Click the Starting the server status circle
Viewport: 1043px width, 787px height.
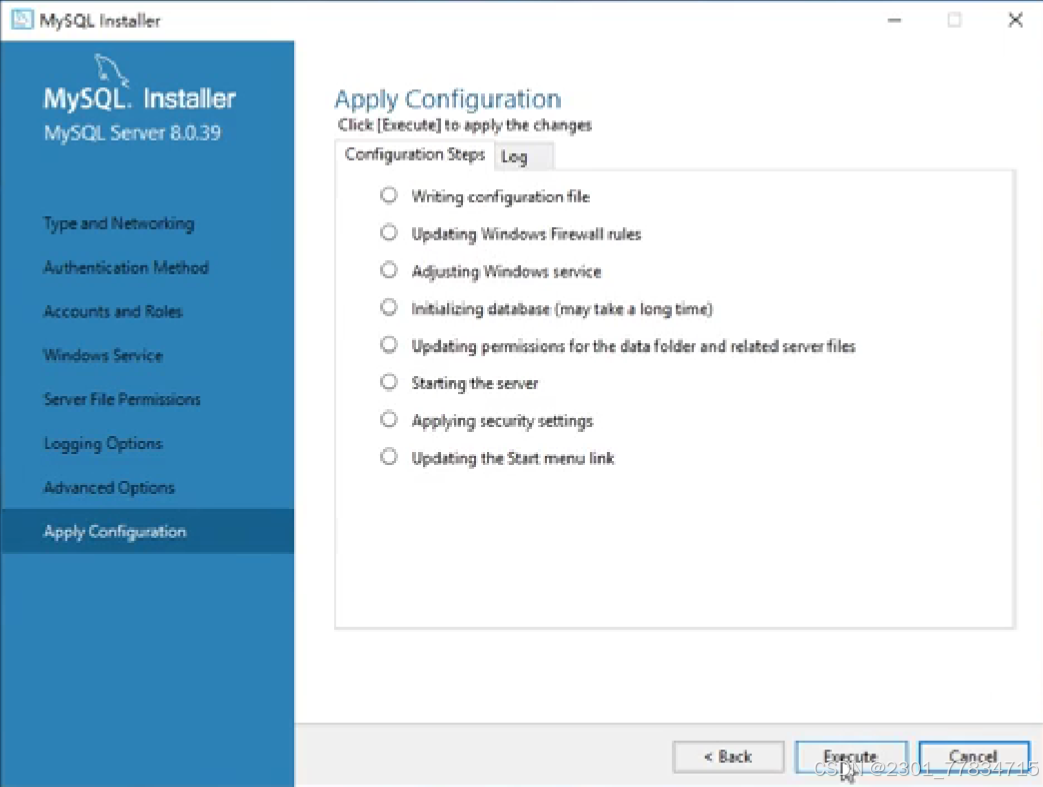click(x=388, y=381)
